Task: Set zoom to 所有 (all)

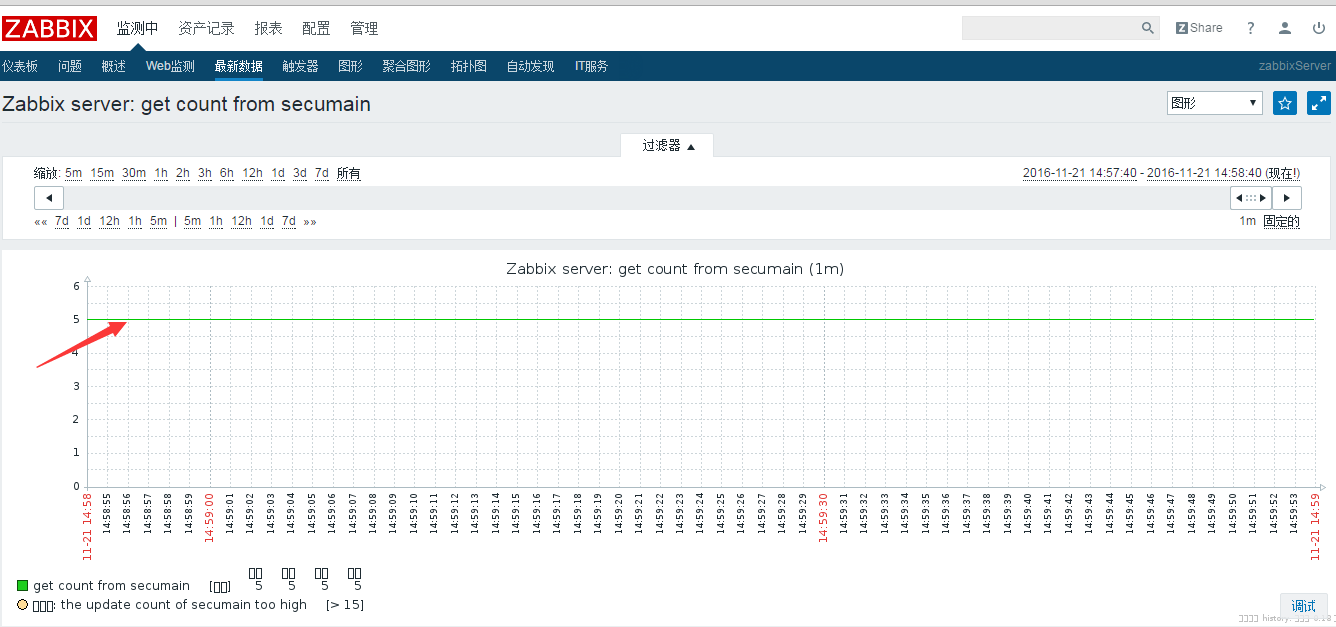Action: pos(348,173)
